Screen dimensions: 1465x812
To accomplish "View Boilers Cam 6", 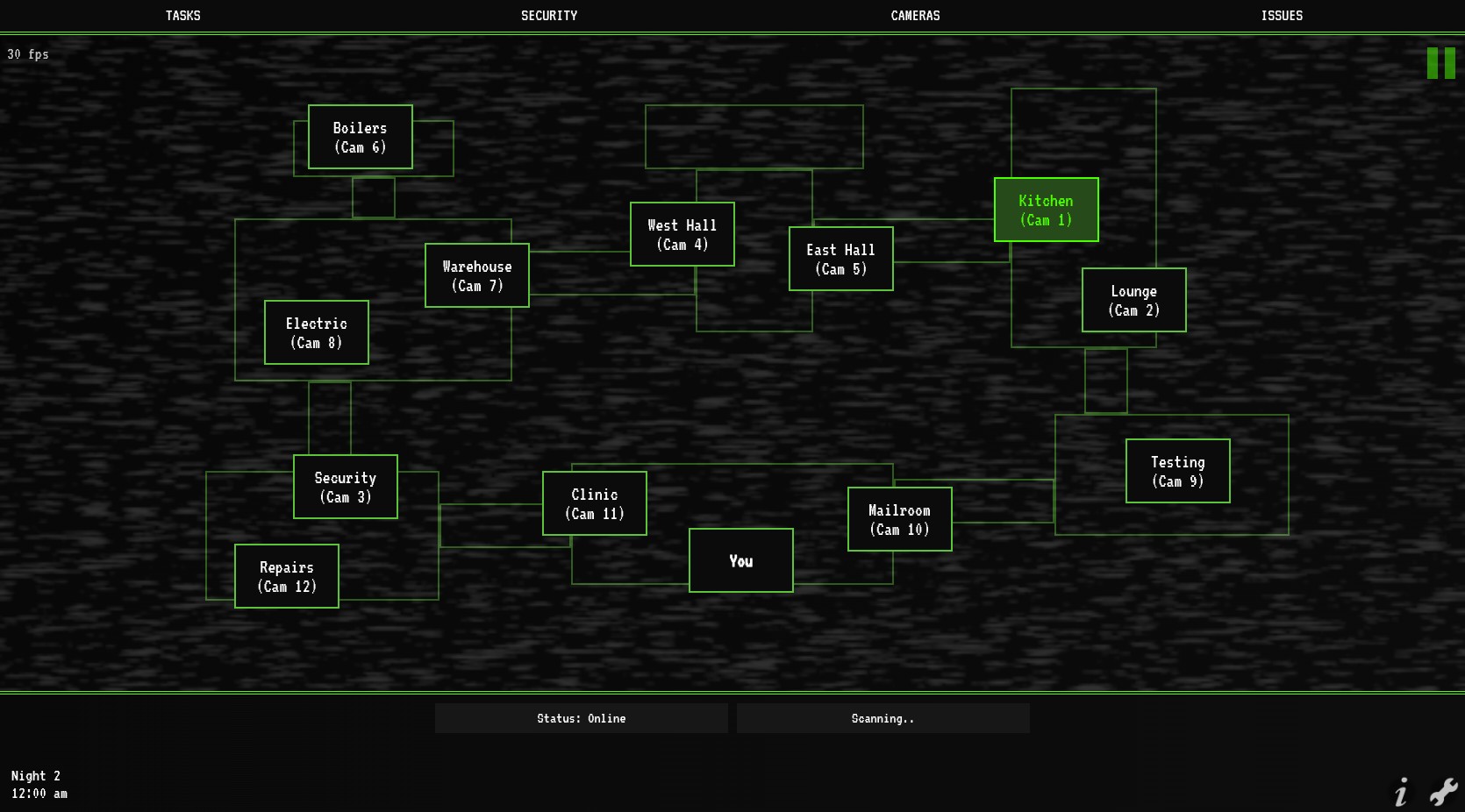I will (360, 137).
